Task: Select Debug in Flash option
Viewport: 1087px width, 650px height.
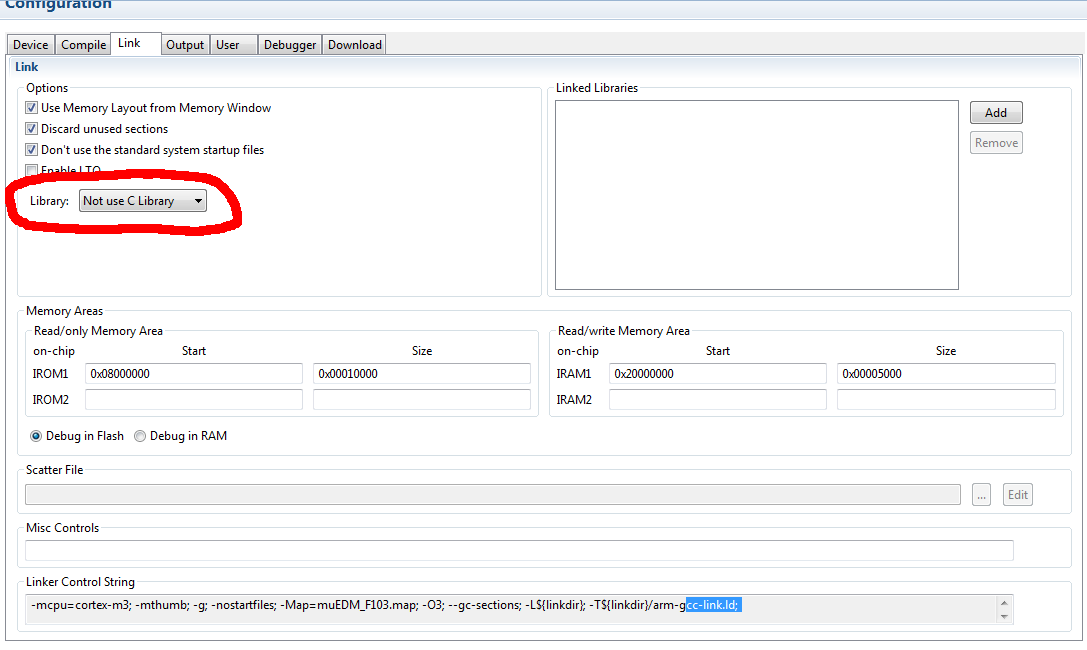Action: (x=36, y=436)
